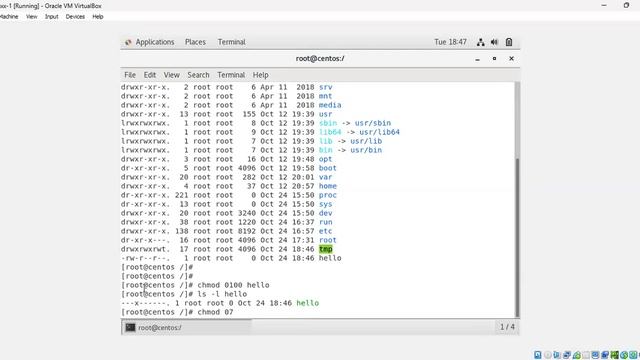Click VirtualBox optical disc status icon

point(548,355)
